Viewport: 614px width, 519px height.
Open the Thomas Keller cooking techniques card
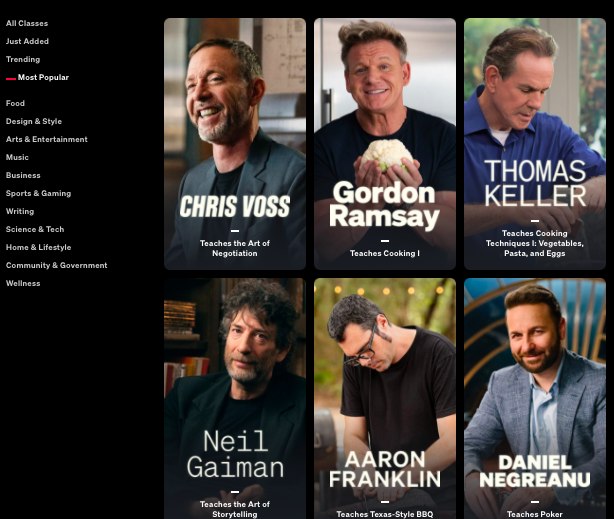click(x=535, y=144)
